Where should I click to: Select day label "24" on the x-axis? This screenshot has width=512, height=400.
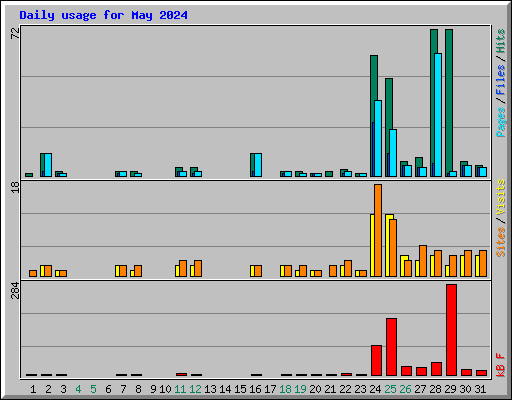coord(375,389)
